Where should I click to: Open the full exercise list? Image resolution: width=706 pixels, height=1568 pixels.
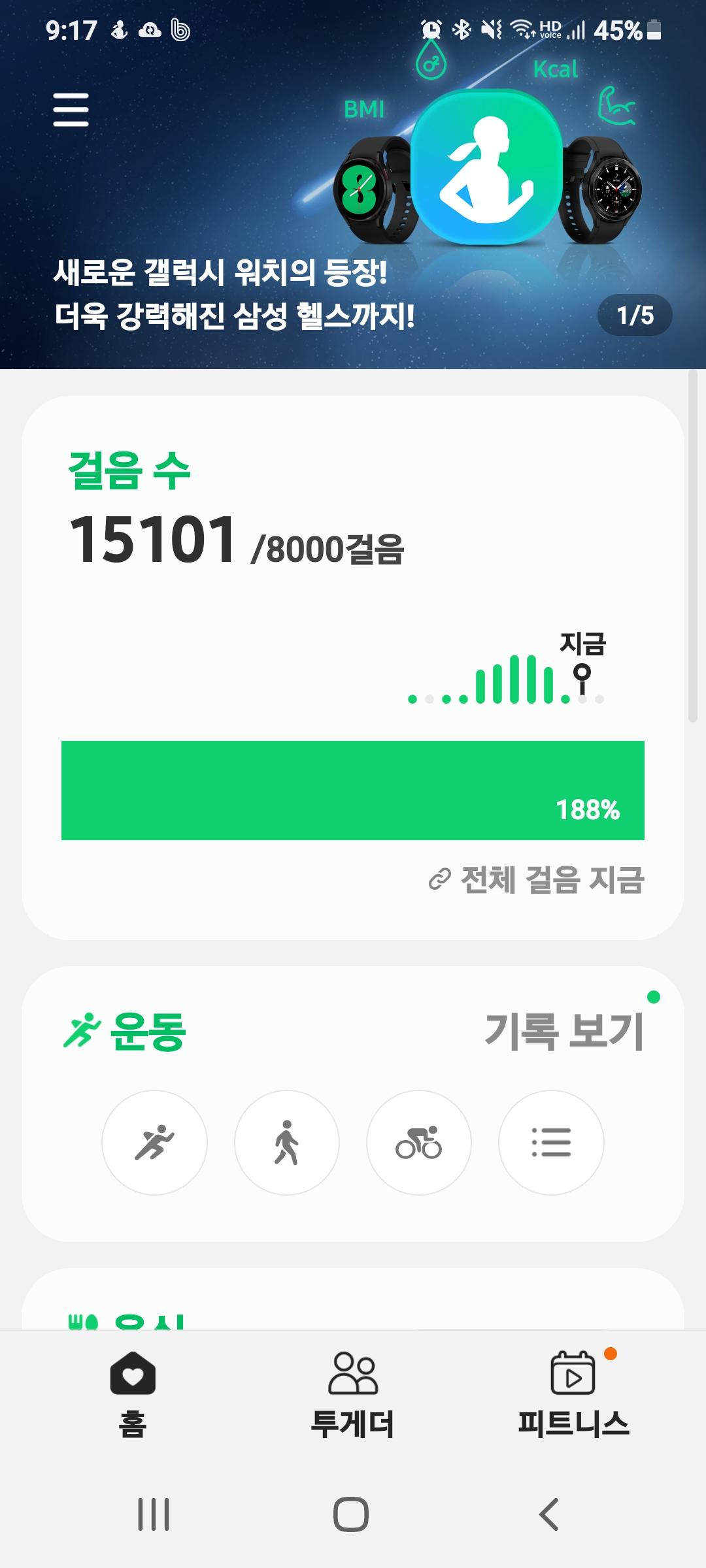coord(551,1143)
